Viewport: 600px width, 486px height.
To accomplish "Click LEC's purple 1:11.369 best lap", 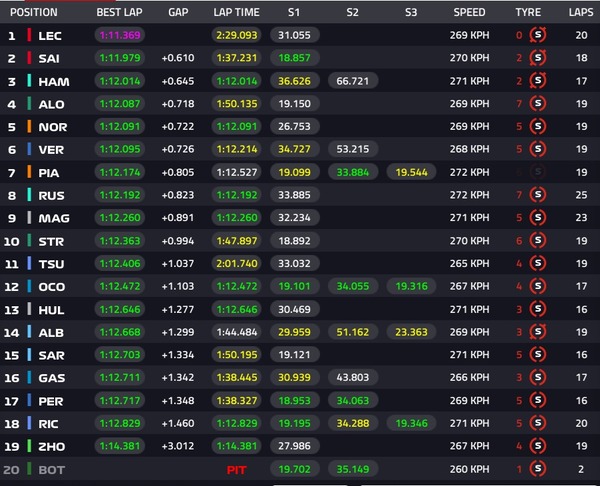I will point(120,35).
